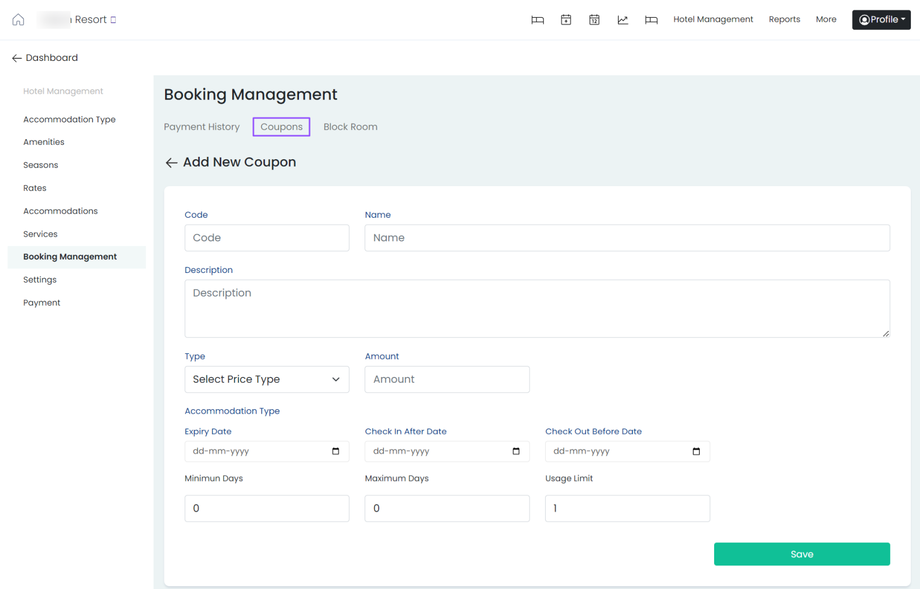
Task: Click the small icon beside the Resort name
Action: tap(113, 20)
